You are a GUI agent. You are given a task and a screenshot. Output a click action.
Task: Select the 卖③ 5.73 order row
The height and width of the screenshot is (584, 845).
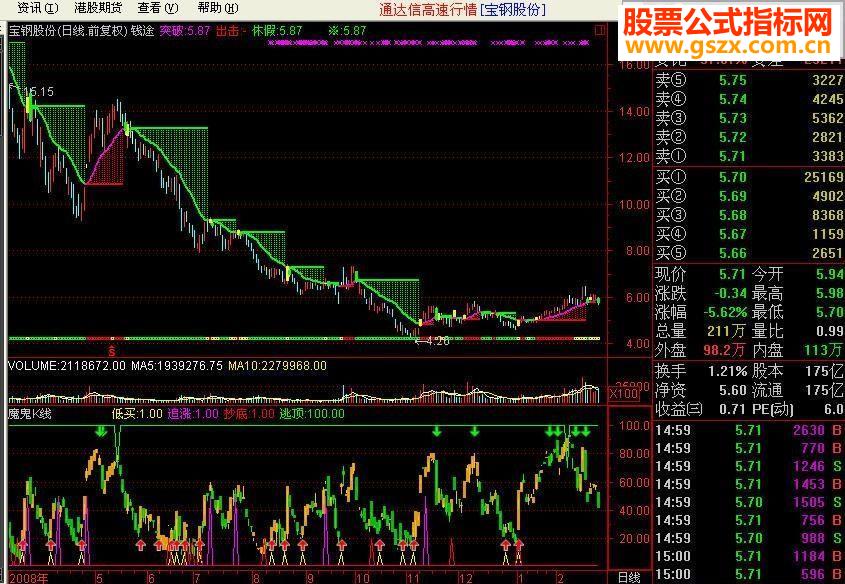tap(749, 118)
